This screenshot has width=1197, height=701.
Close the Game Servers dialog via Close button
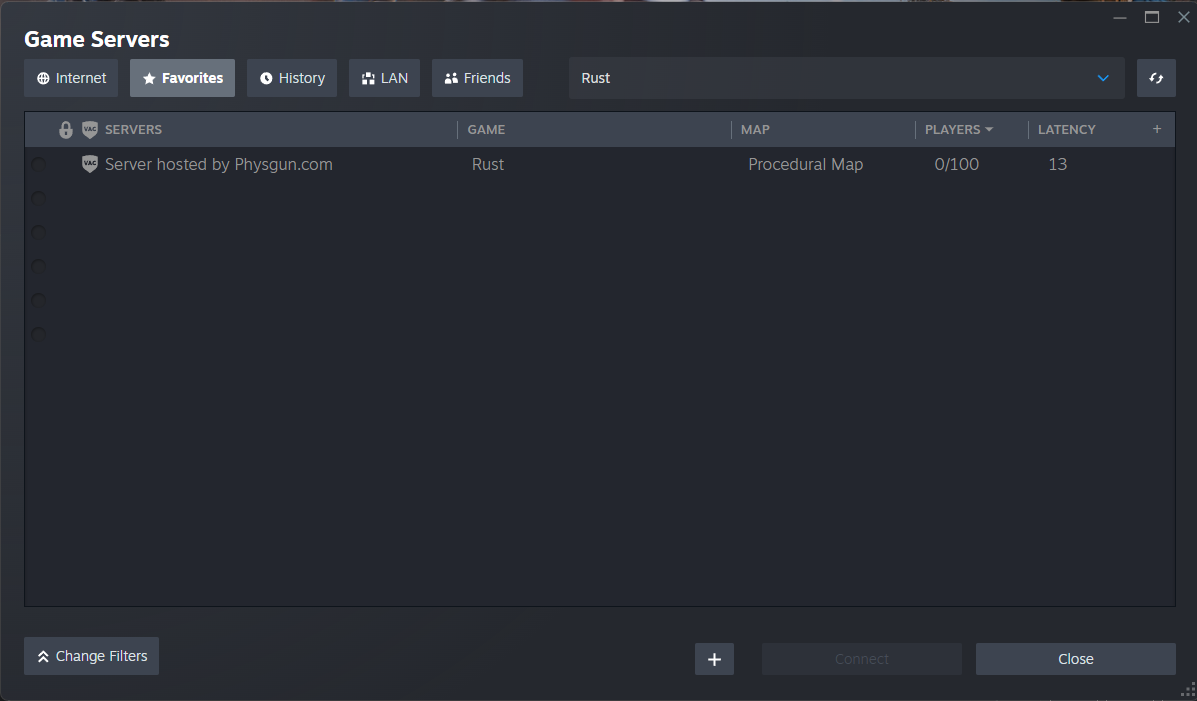pos(1075,659)
